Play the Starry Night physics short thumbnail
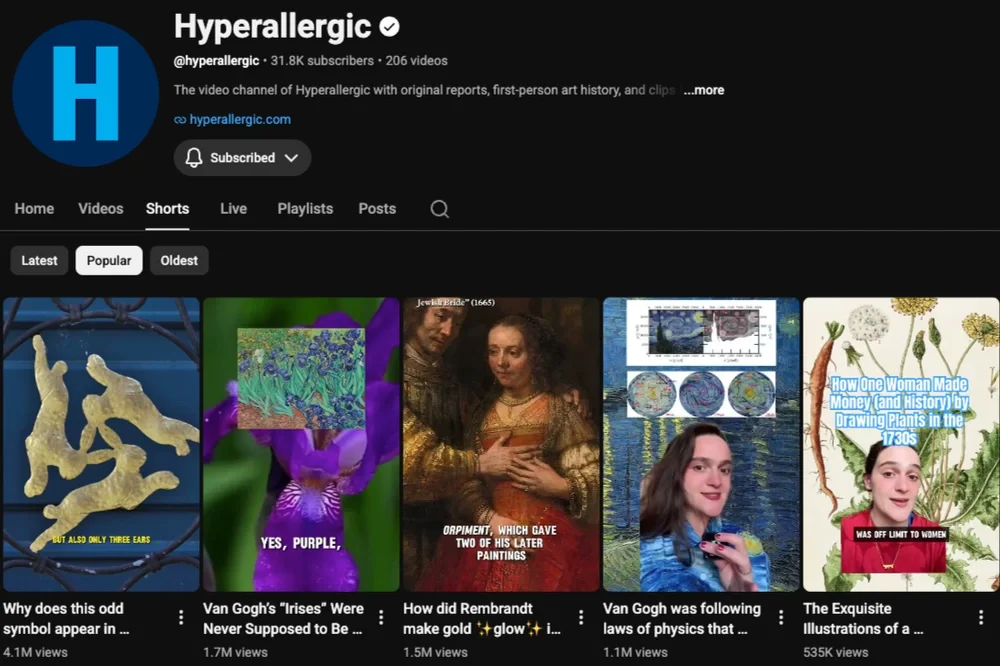Screen dimensions: 1000x666 [x=702, y=444]
